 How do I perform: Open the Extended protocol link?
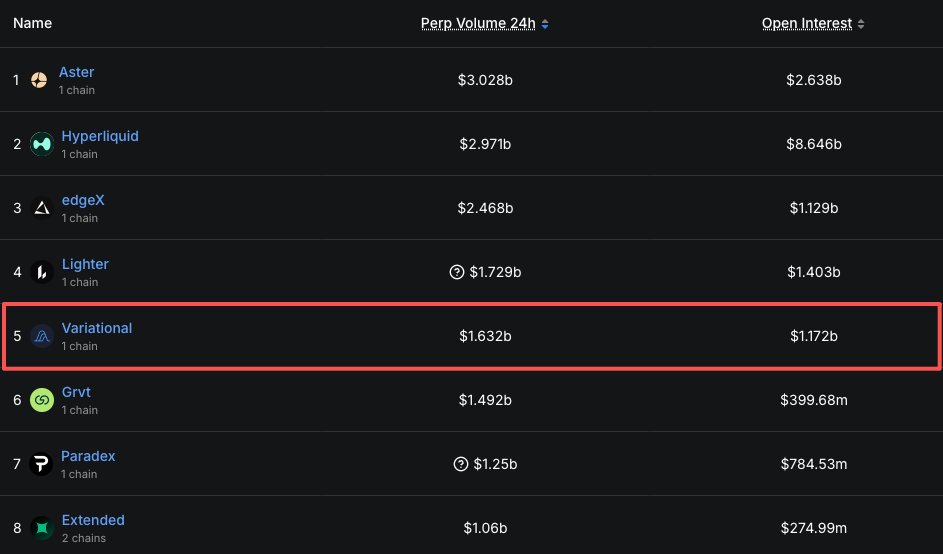[93, 520]
